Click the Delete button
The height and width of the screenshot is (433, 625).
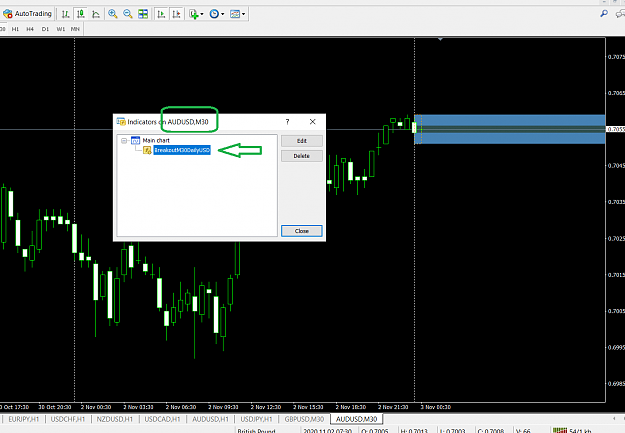click(x=302, y=156)
